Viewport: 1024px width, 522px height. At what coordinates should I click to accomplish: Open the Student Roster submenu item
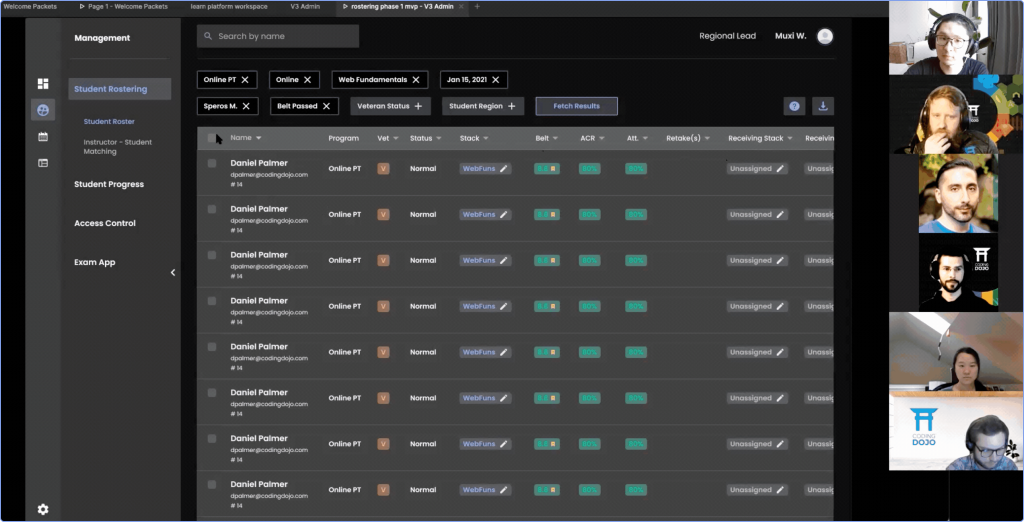point(109,122)
